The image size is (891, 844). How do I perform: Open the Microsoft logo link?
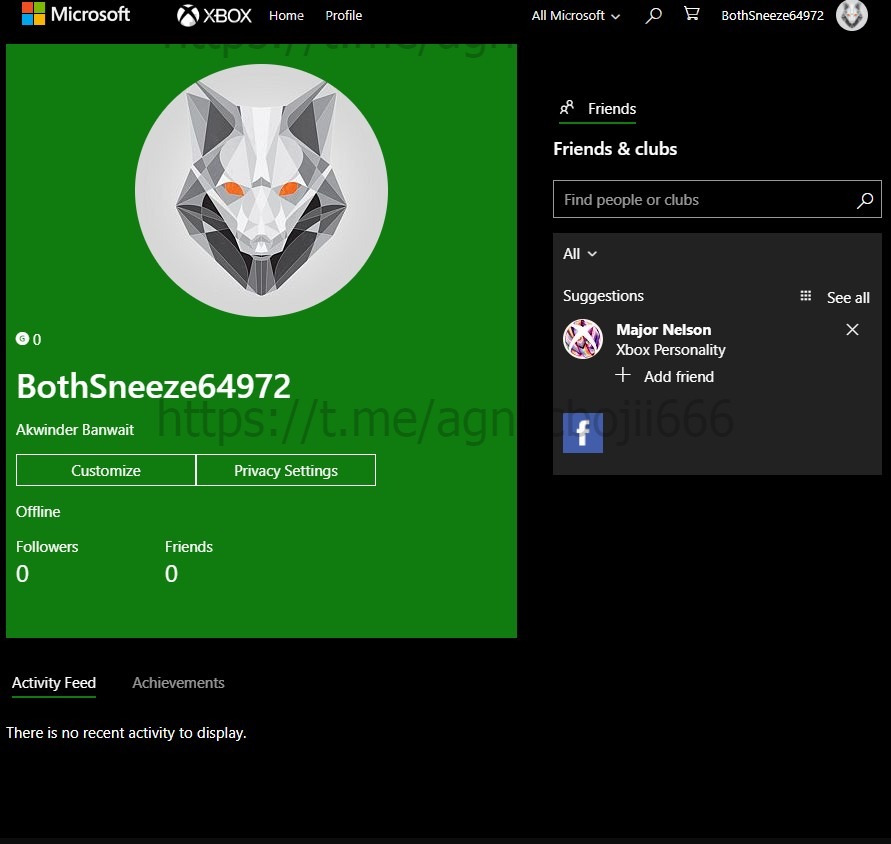pyautogui.click(x=76, y=14)
